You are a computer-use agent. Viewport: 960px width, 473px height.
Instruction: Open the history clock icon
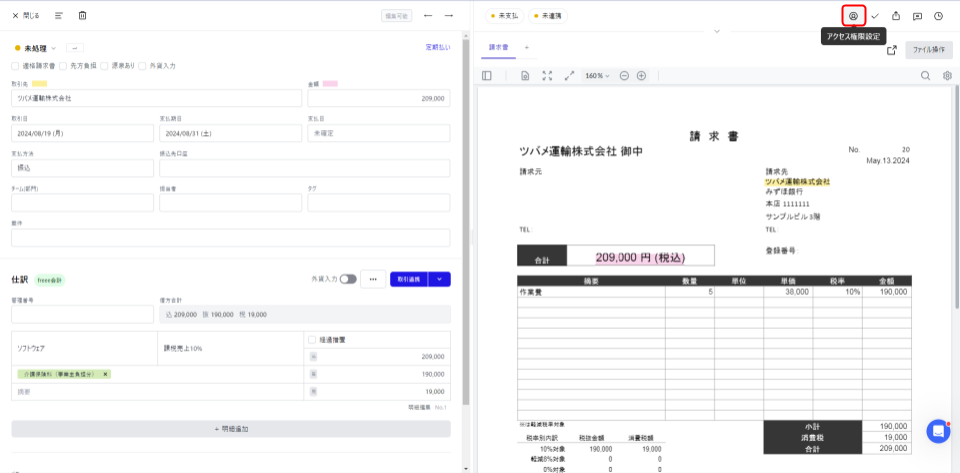tap(939, 16)
